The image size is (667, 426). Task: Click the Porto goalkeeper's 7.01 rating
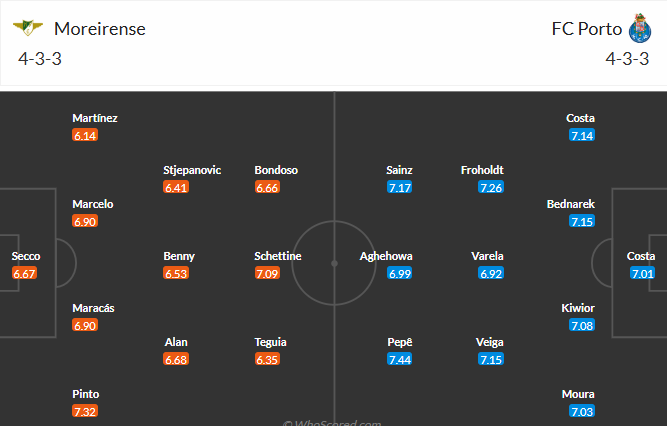pyautogui.click(x=642, y=273)
